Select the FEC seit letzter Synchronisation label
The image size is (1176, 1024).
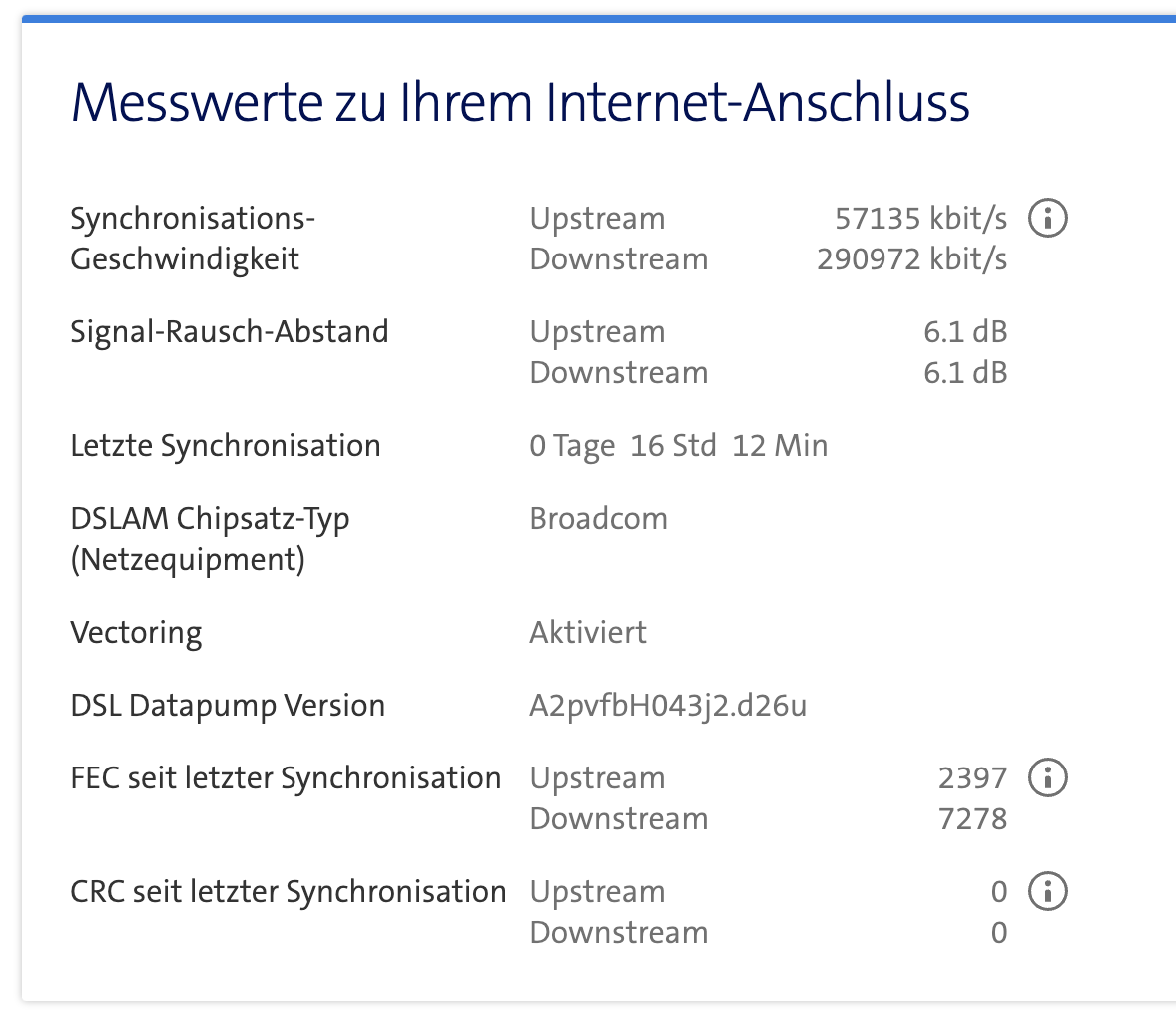point(286,778)
